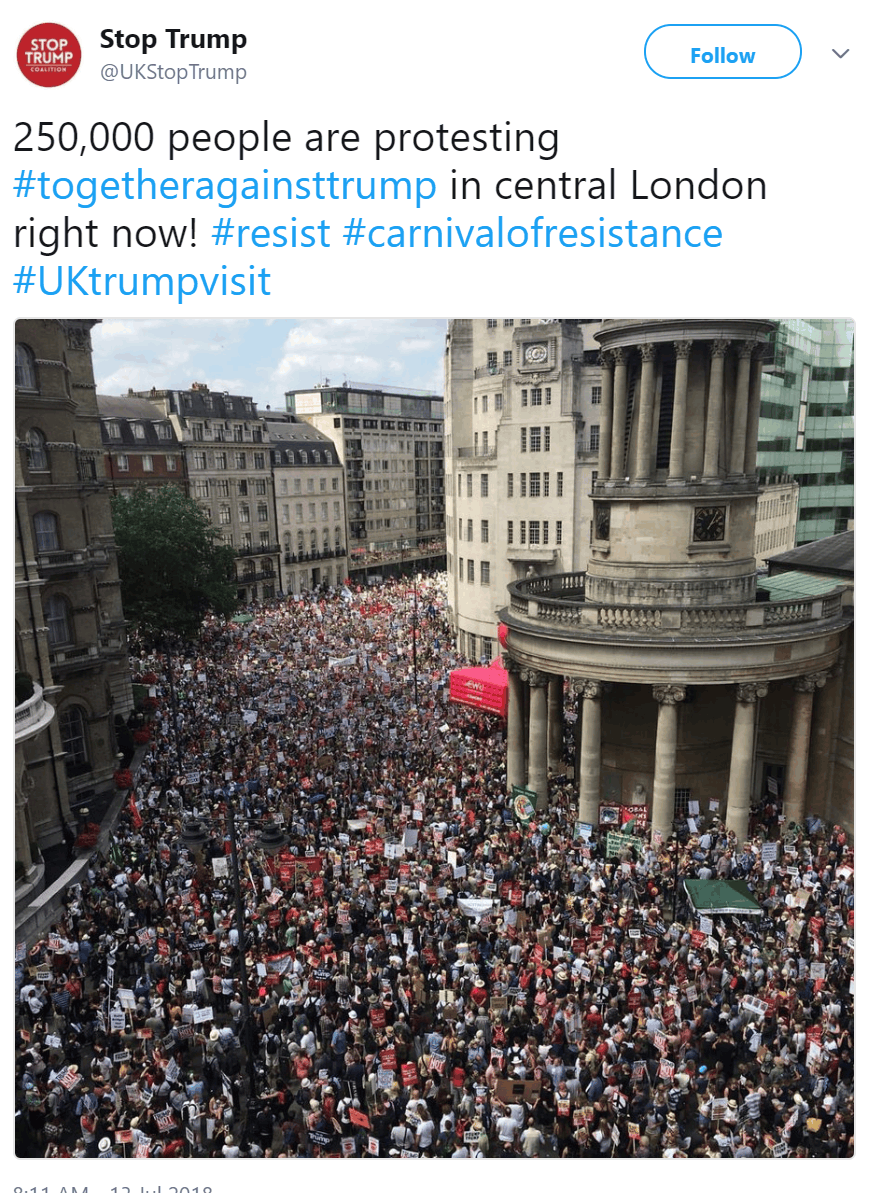Click the red tent in the photo

click(479, 689)
